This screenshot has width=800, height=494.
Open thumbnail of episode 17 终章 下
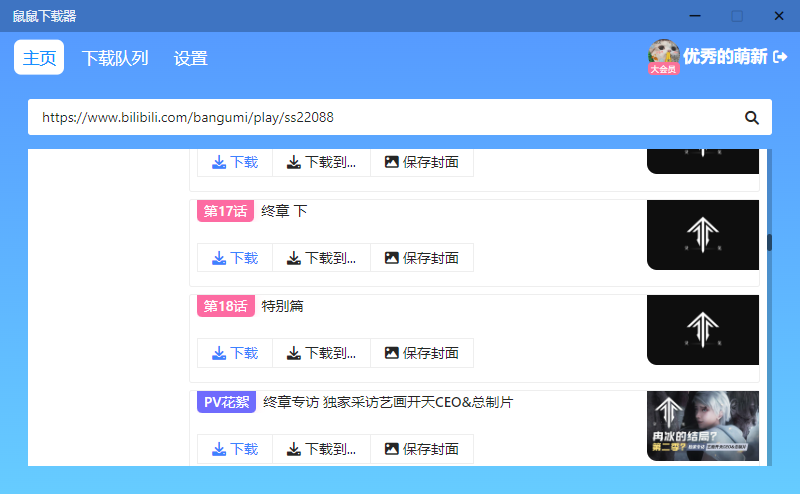pyautogui.click(x=702, y=235)
